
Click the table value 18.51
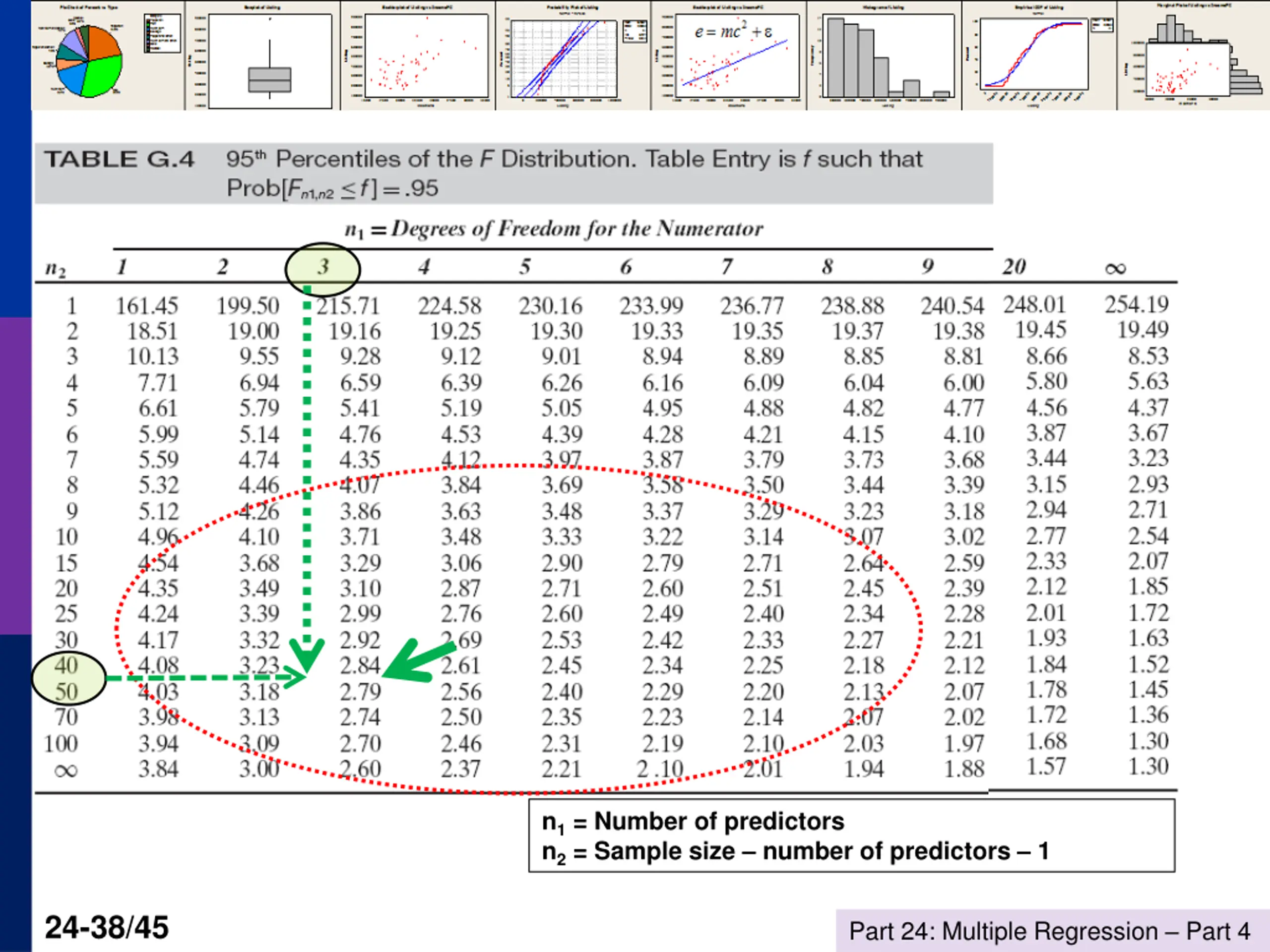(x=153, y=332)
